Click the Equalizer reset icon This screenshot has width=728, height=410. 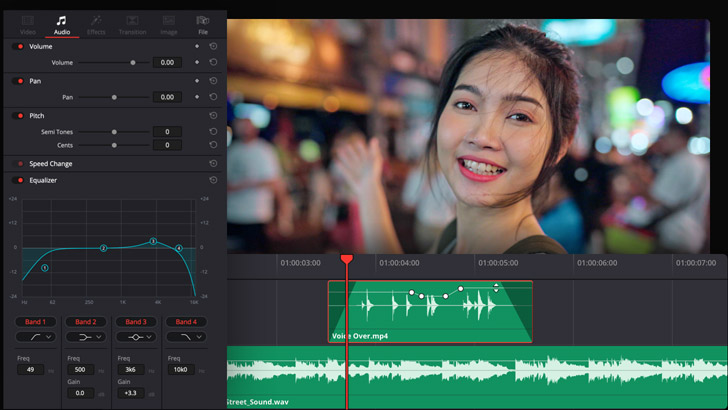click(x=213, y=180)
